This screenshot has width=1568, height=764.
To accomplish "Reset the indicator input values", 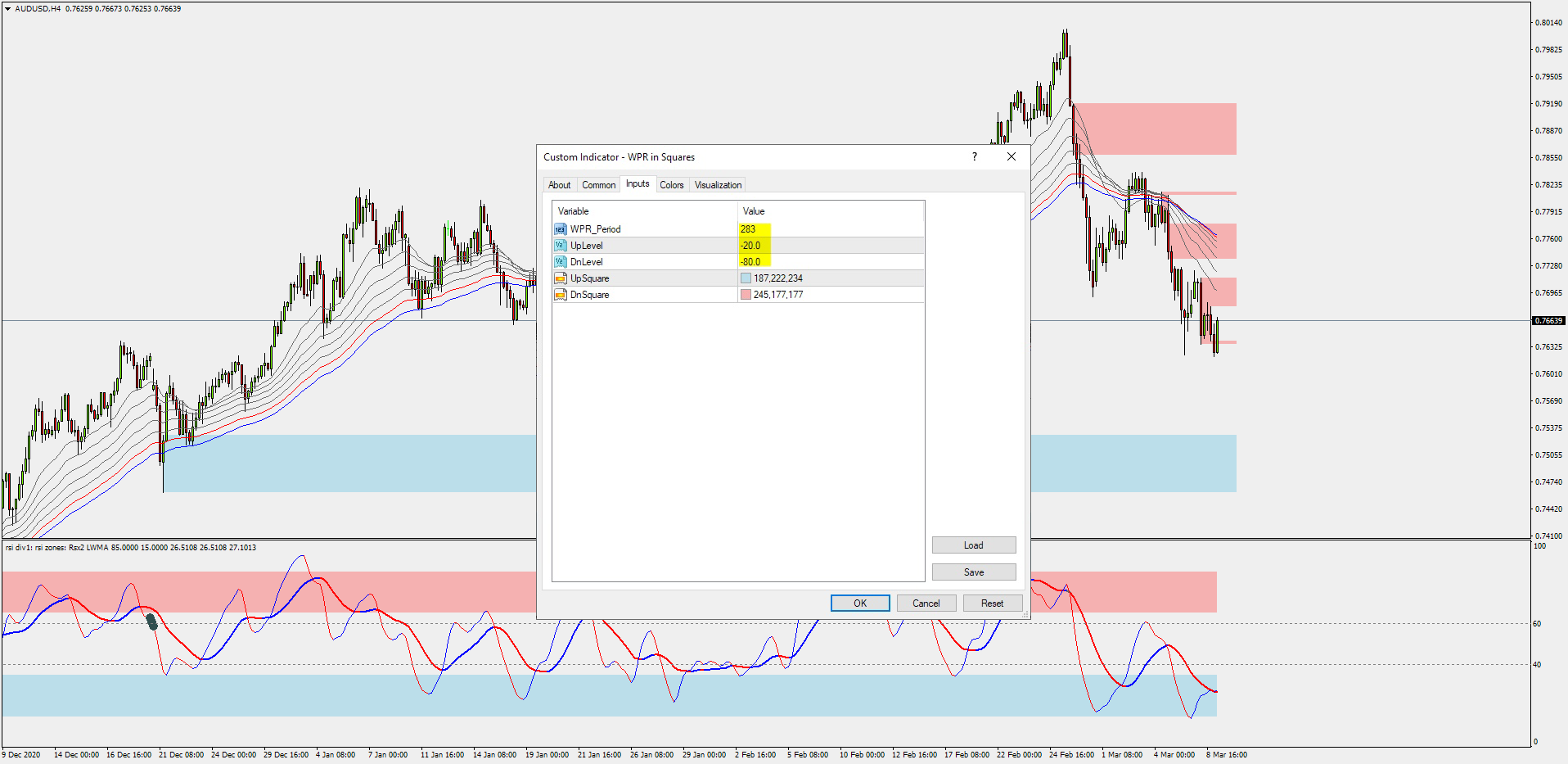I will [993, 604].
